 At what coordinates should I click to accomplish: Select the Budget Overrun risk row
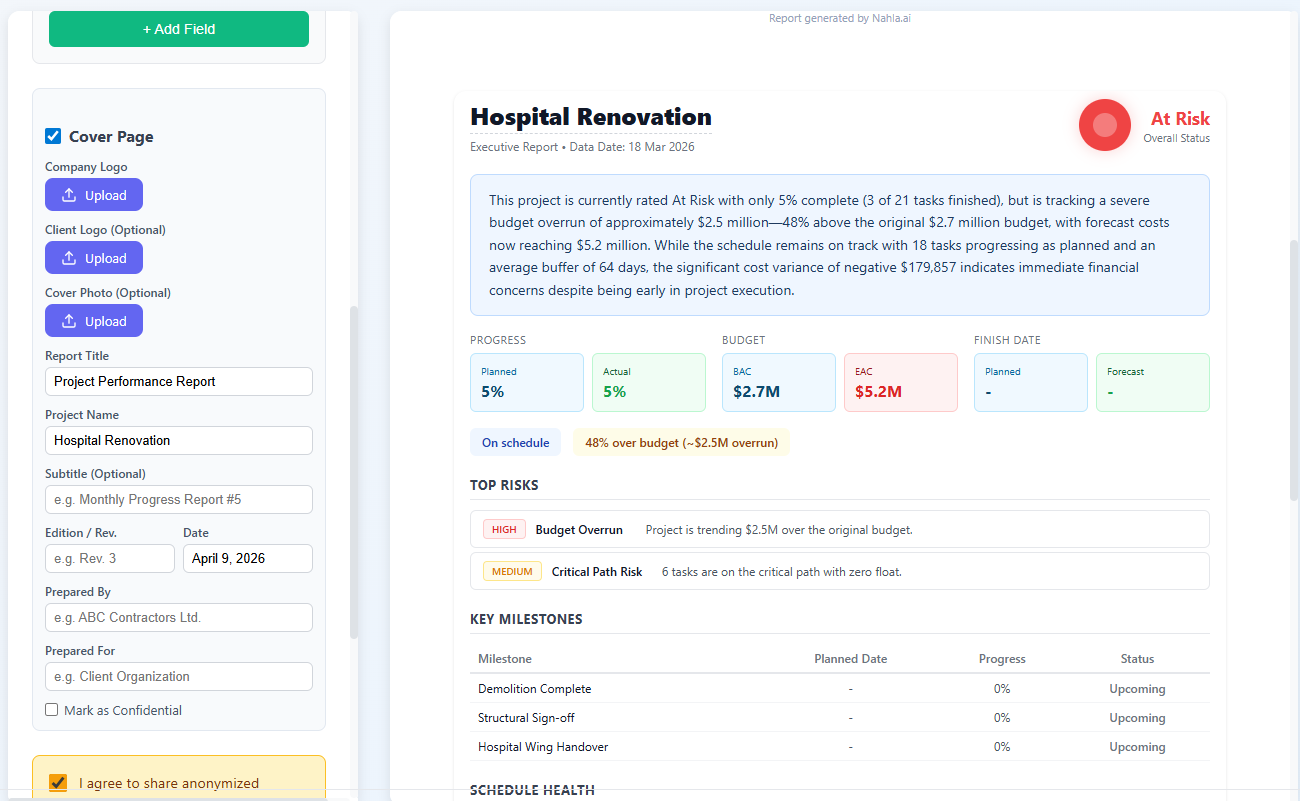[840, 529]
